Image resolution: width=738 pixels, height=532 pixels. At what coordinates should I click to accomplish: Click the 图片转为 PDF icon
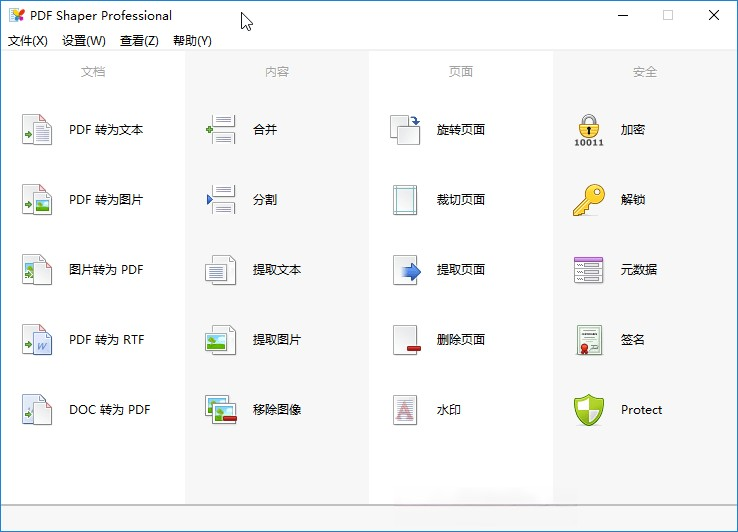37,270
